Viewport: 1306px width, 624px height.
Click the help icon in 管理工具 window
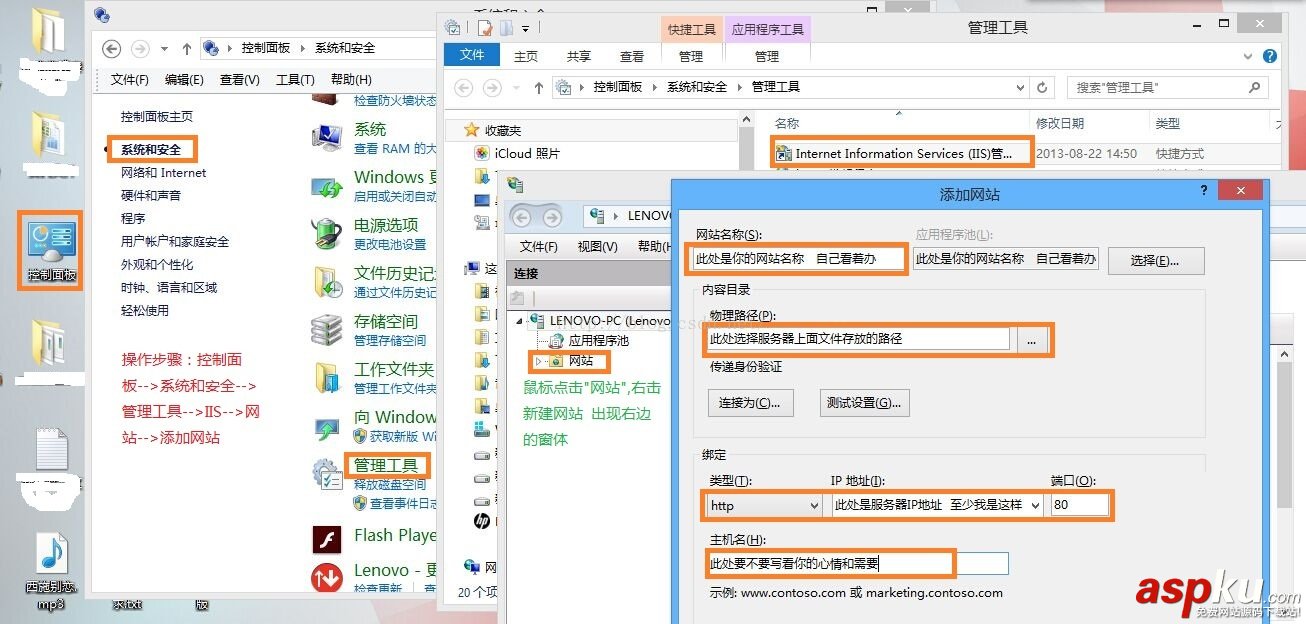(x=1270, y=57)
